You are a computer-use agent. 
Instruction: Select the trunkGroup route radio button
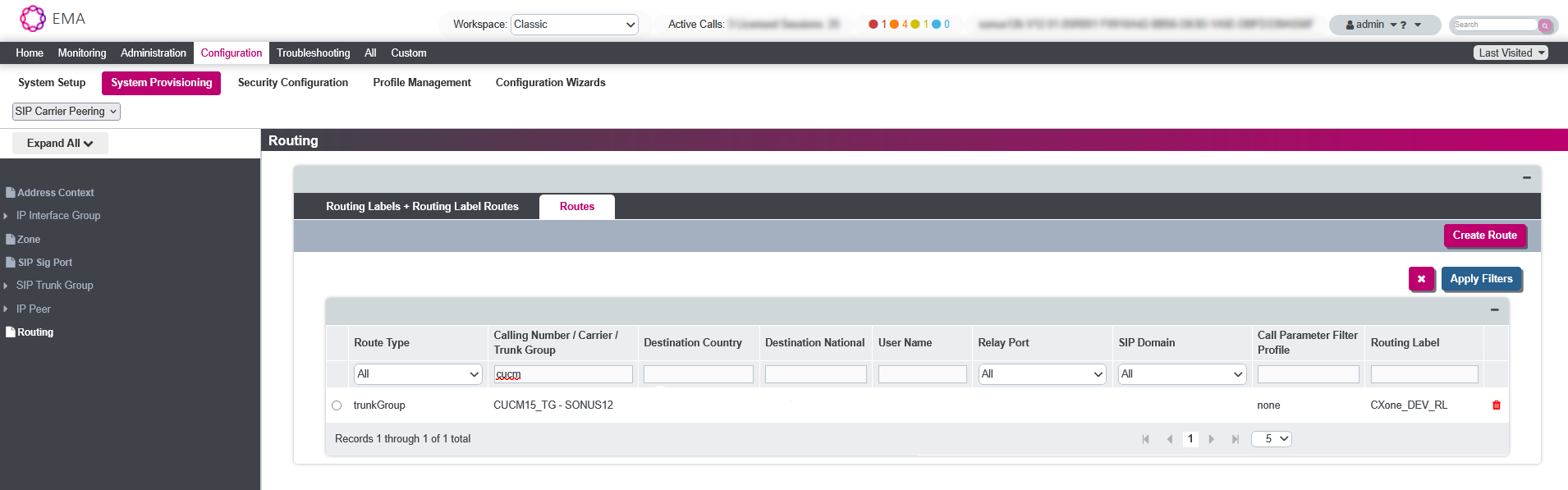pyautogui.click(x=337, y=405)
